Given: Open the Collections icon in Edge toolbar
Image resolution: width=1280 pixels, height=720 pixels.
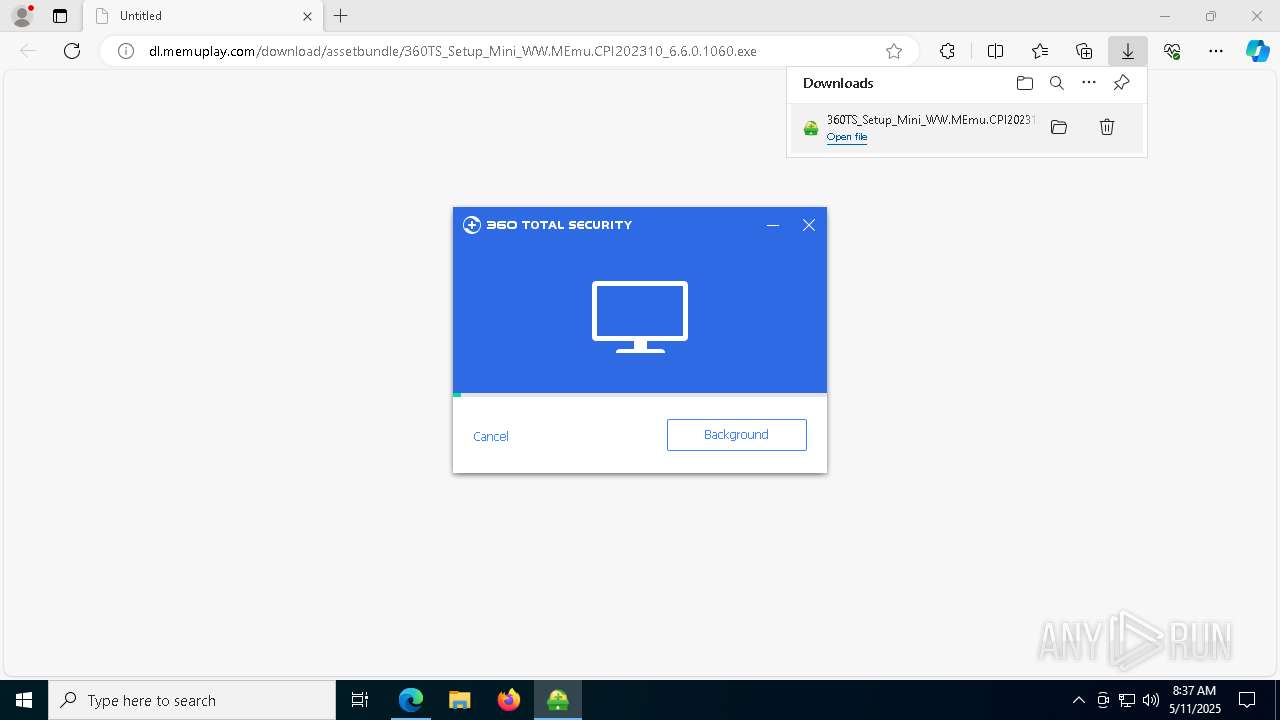Looking at the screenshot, I should pos(1084,51).
